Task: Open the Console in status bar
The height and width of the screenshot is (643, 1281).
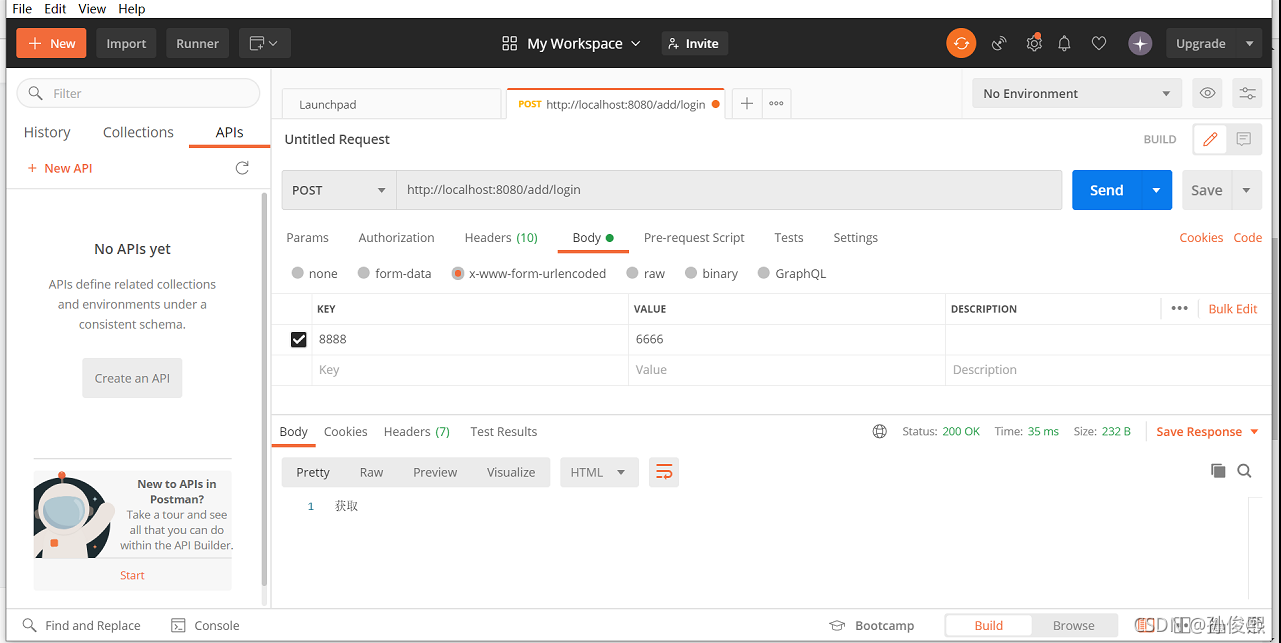Action: tap(205, 625)
